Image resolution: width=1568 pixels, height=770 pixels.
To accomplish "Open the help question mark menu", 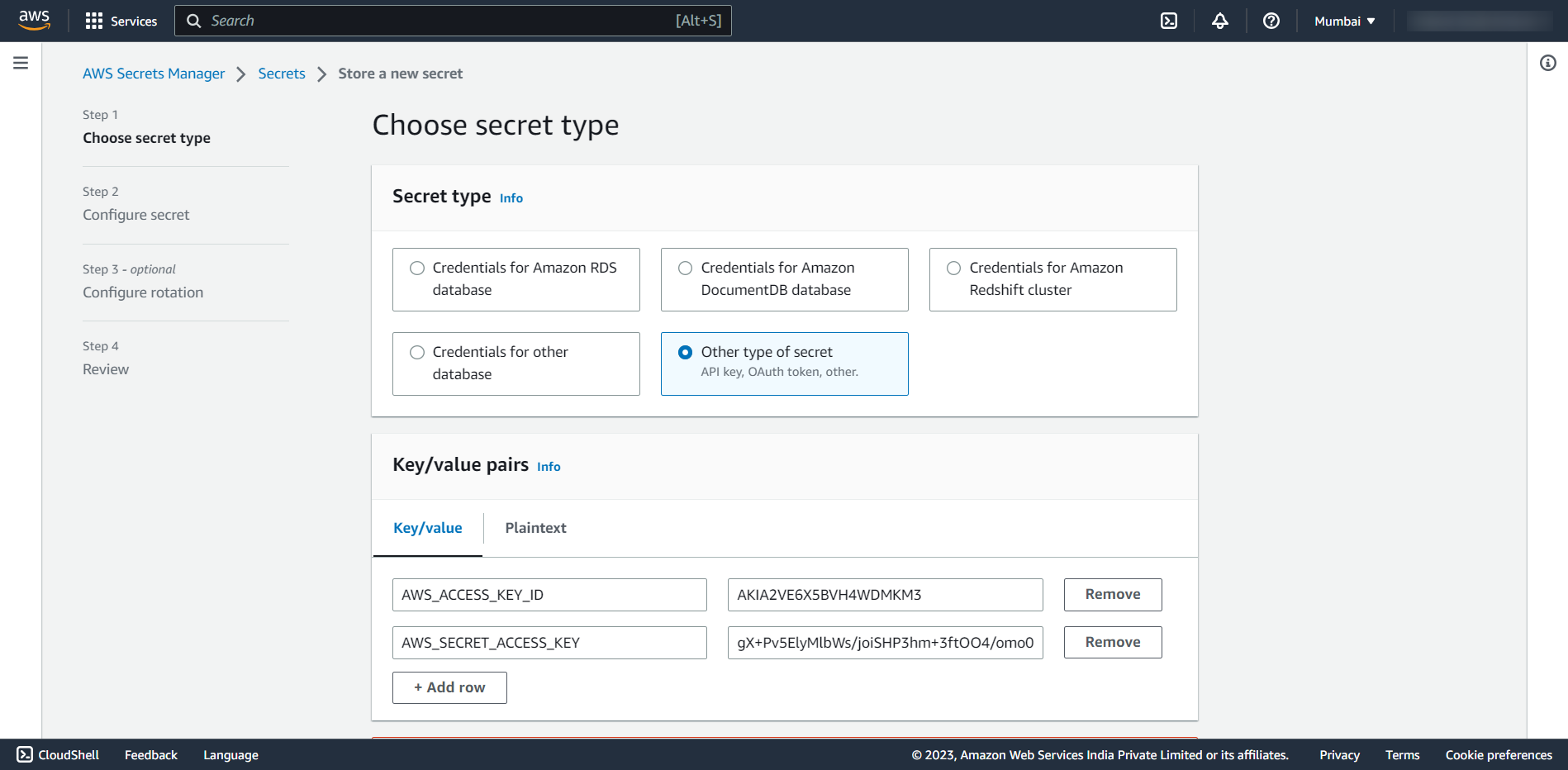I will 1271,21.
